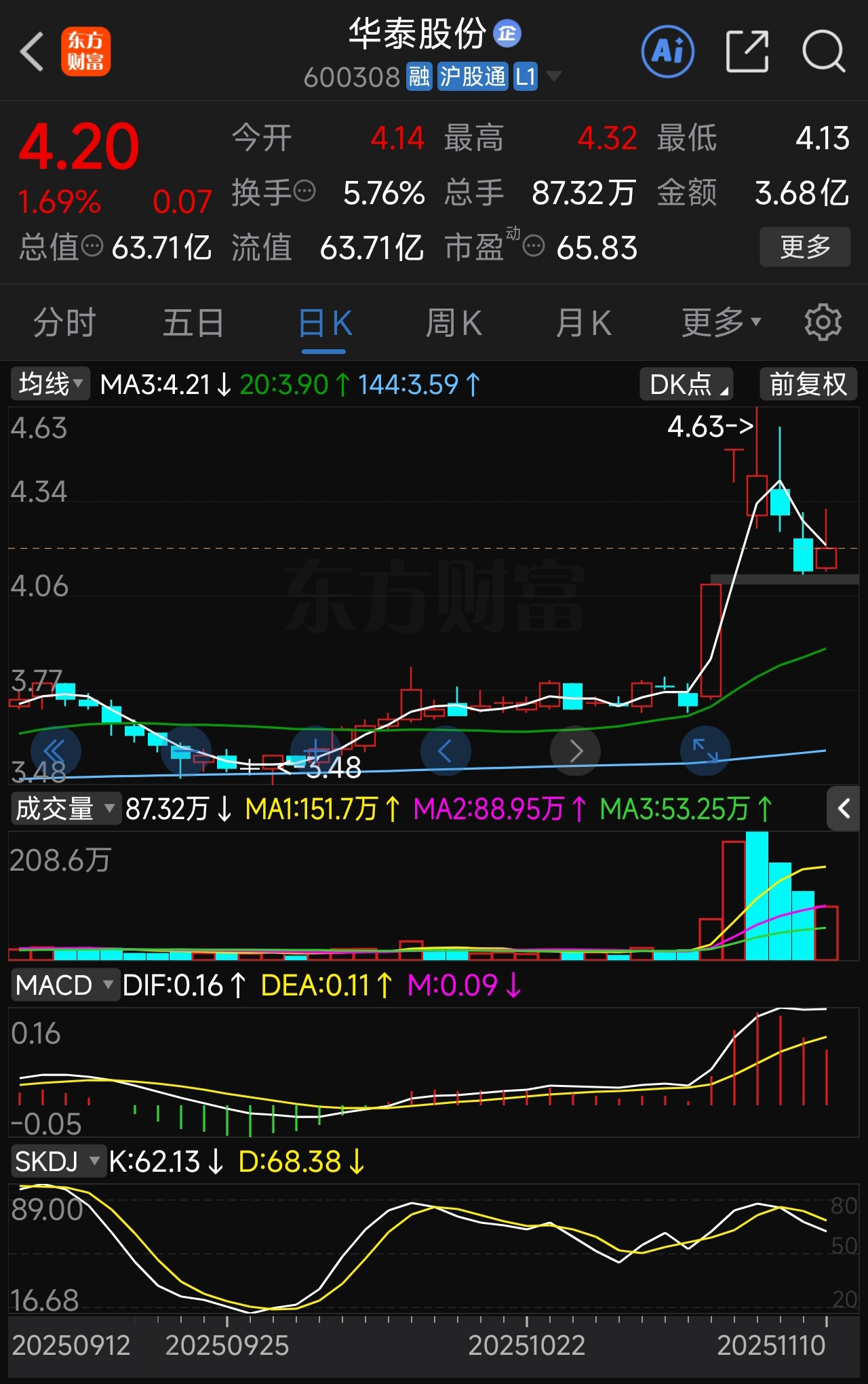868x1384 pixels.
Task: Tap the D:68.38 value
Action: click(x=302, y=1162)
